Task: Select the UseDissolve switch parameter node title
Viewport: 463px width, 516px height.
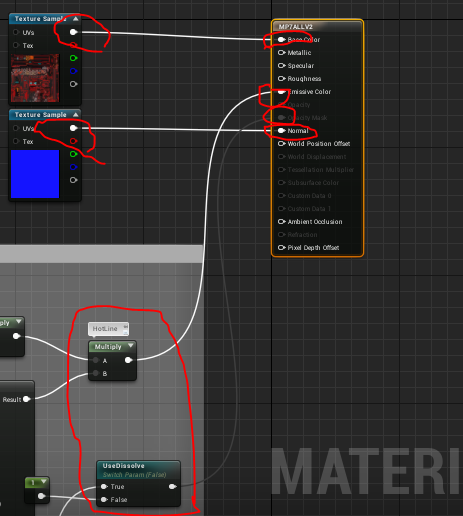Action: (x=124, y=466)
